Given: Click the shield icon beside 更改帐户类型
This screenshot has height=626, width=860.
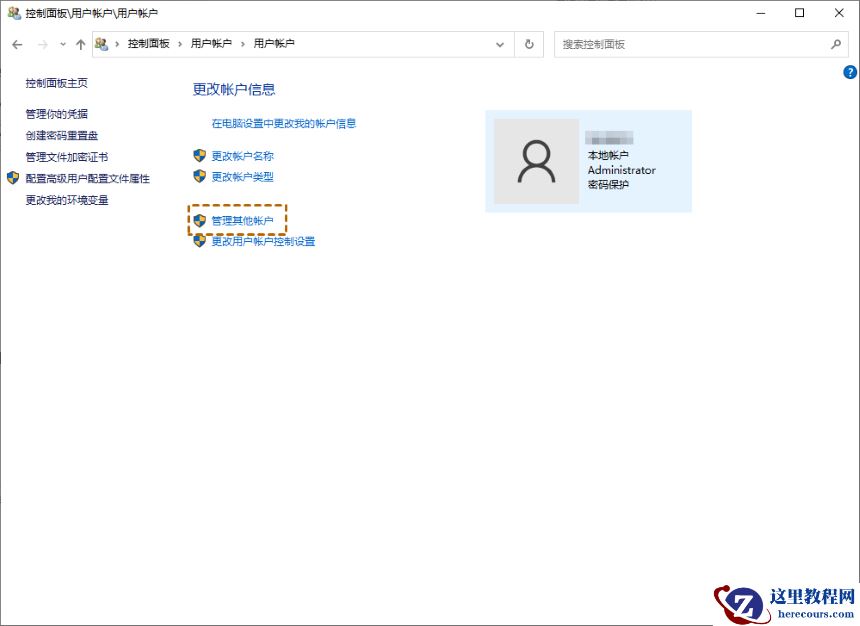Looking at the screenshot, I should [x=198, y=177].
